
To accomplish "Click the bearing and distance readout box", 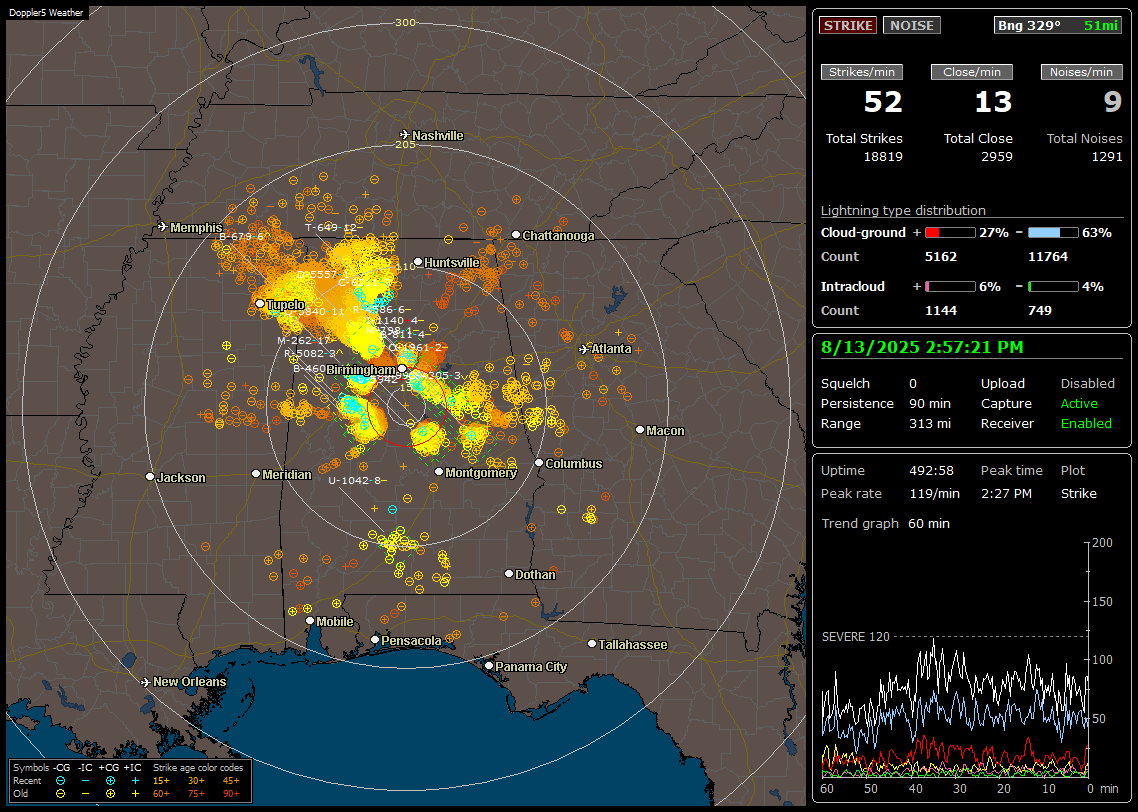I will (x=1057, y=25).
